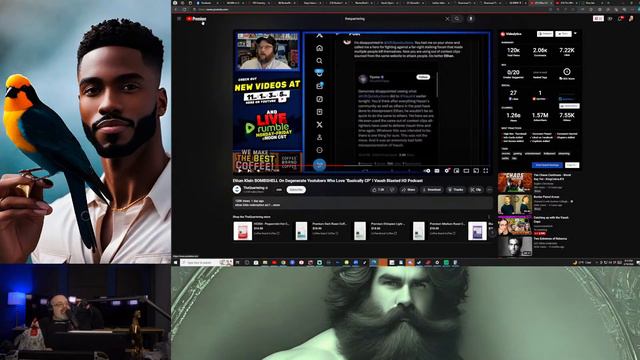
Task: Click the Follow button on quoted tweet
Action: click(423, 77)
